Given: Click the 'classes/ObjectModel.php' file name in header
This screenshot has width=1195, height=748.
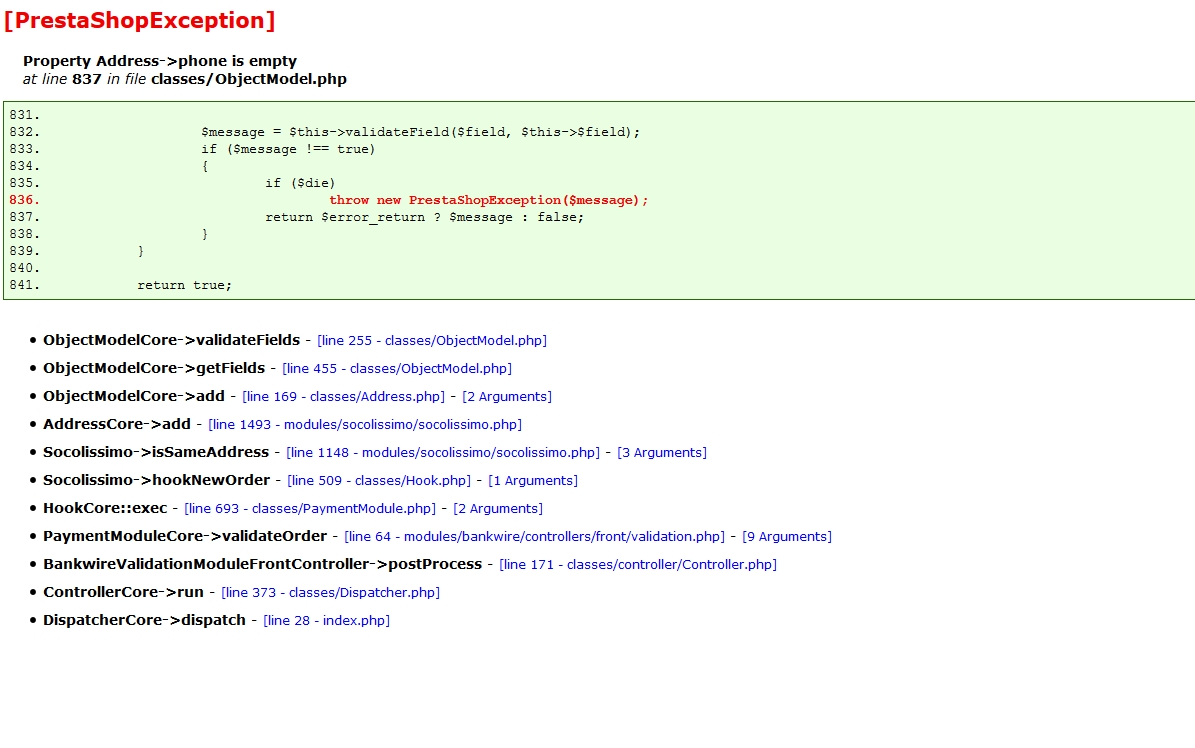Looking at the screenshot, I should (x=248, y=79).
